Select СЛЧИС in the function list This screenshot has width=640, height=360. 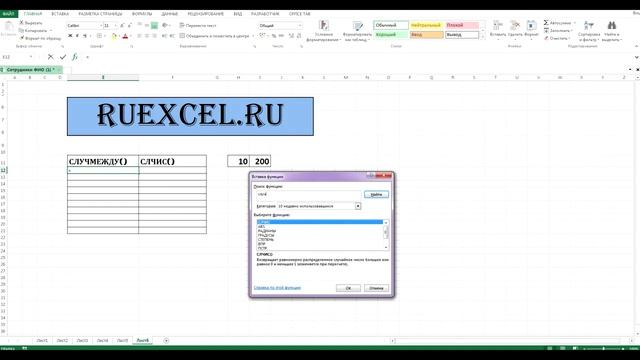[320, 222]
